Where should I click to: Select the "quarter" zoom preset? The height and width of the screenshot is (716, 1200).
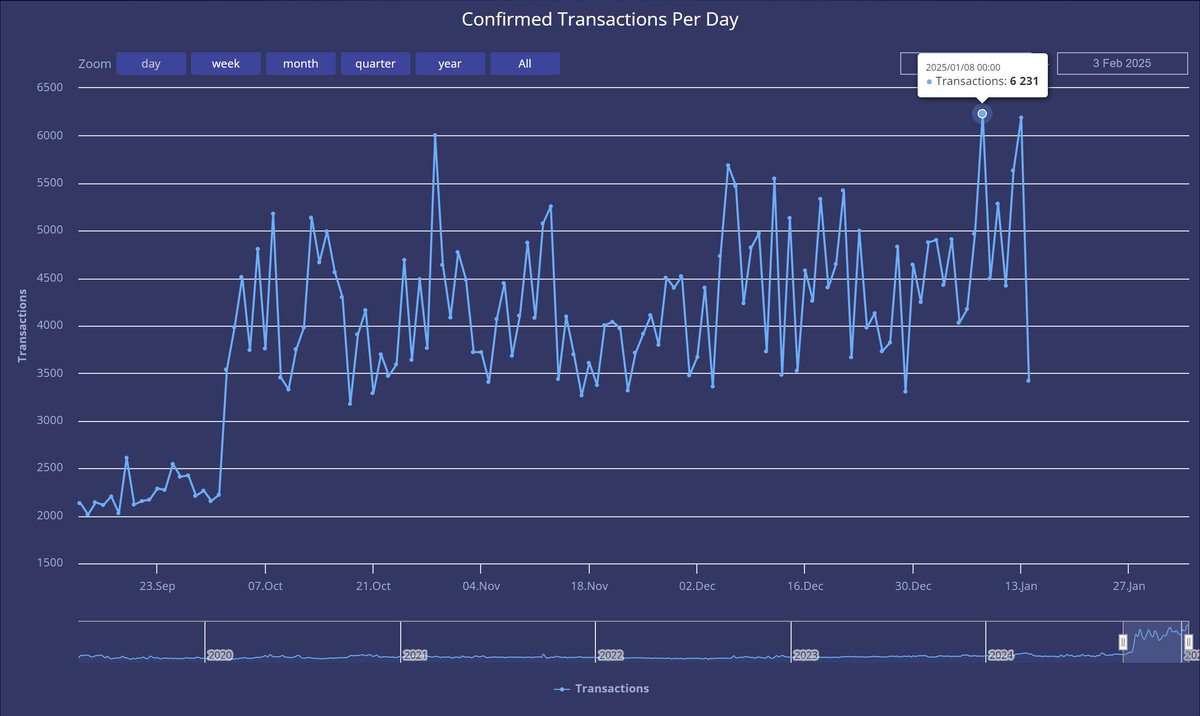coord(375,63)
